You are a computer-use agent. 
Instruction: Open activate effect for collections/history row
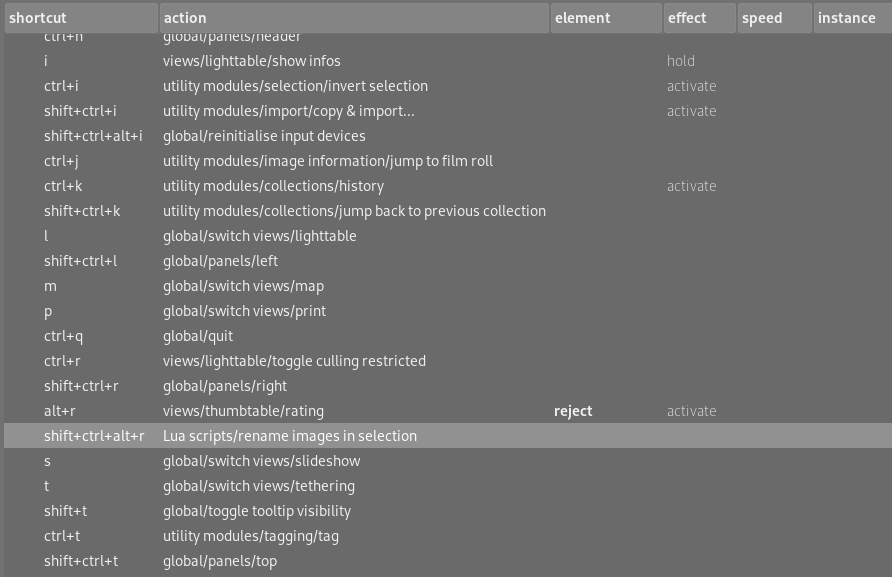(x=691, y=186)
